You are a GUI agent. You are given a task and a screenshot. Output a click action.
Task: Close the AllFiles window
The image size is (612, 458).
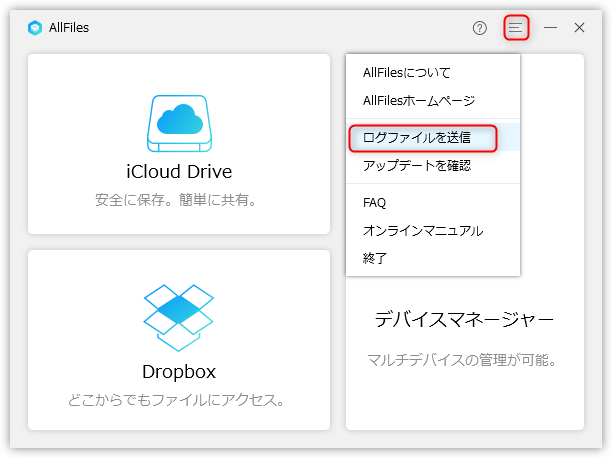[579, 28]
